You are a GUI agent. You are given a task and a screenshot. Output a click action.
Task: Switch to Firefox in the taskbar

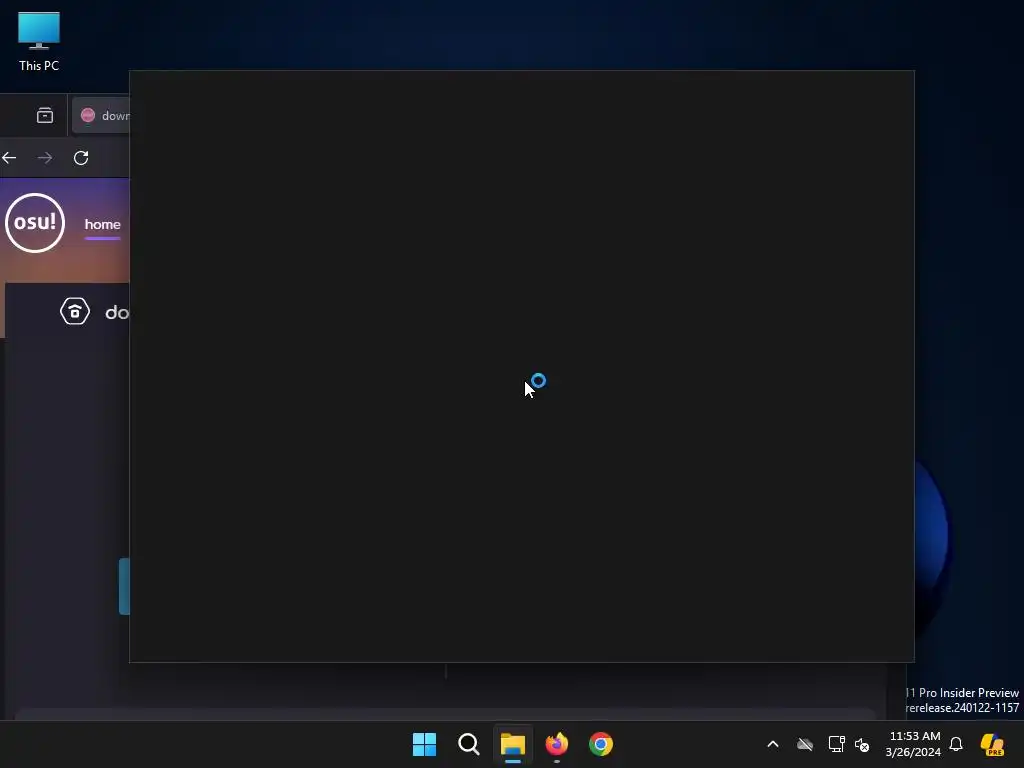point(557,744)
